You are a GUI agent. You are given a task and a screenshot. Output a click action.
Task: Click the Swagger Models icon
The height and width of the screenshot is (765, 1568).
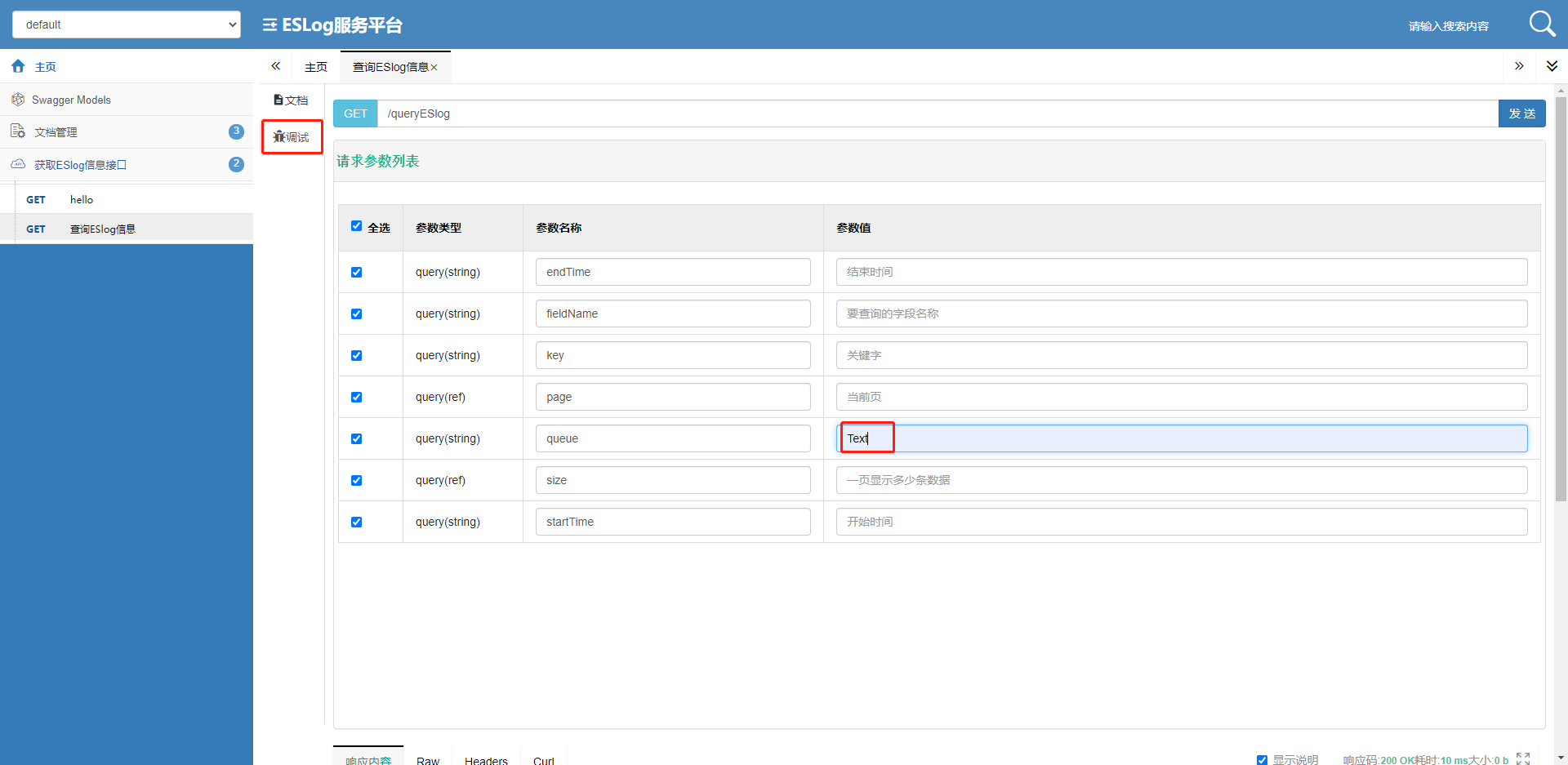pos(18,100)
